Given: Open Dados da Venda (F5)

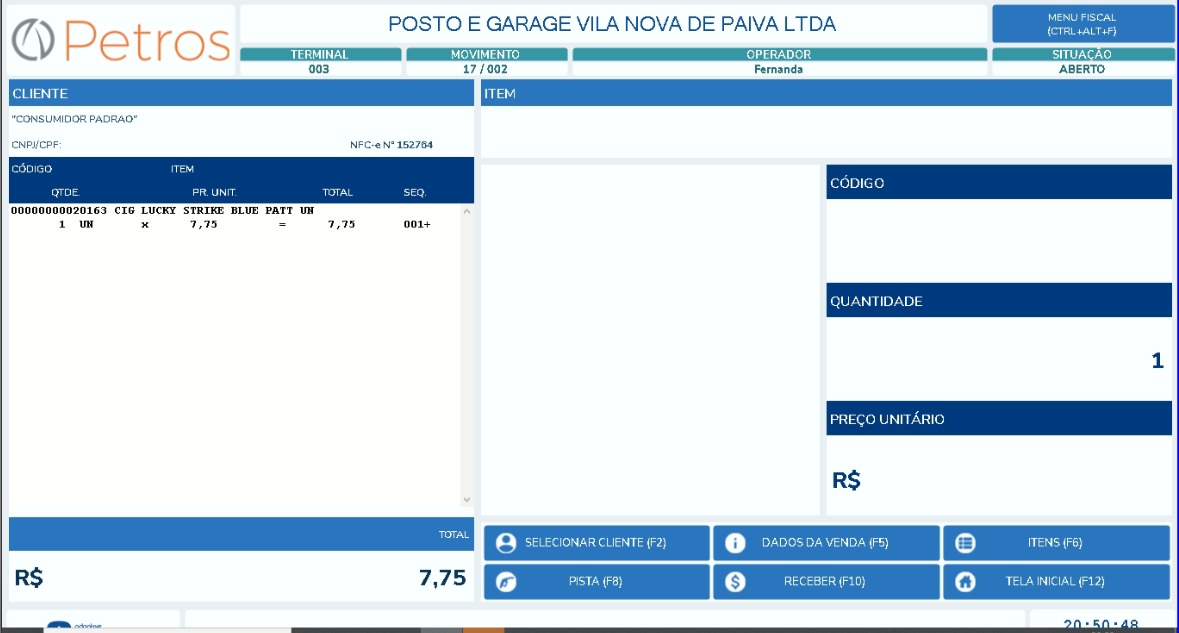Looking at the screenshot, I should tap(826, 543).
